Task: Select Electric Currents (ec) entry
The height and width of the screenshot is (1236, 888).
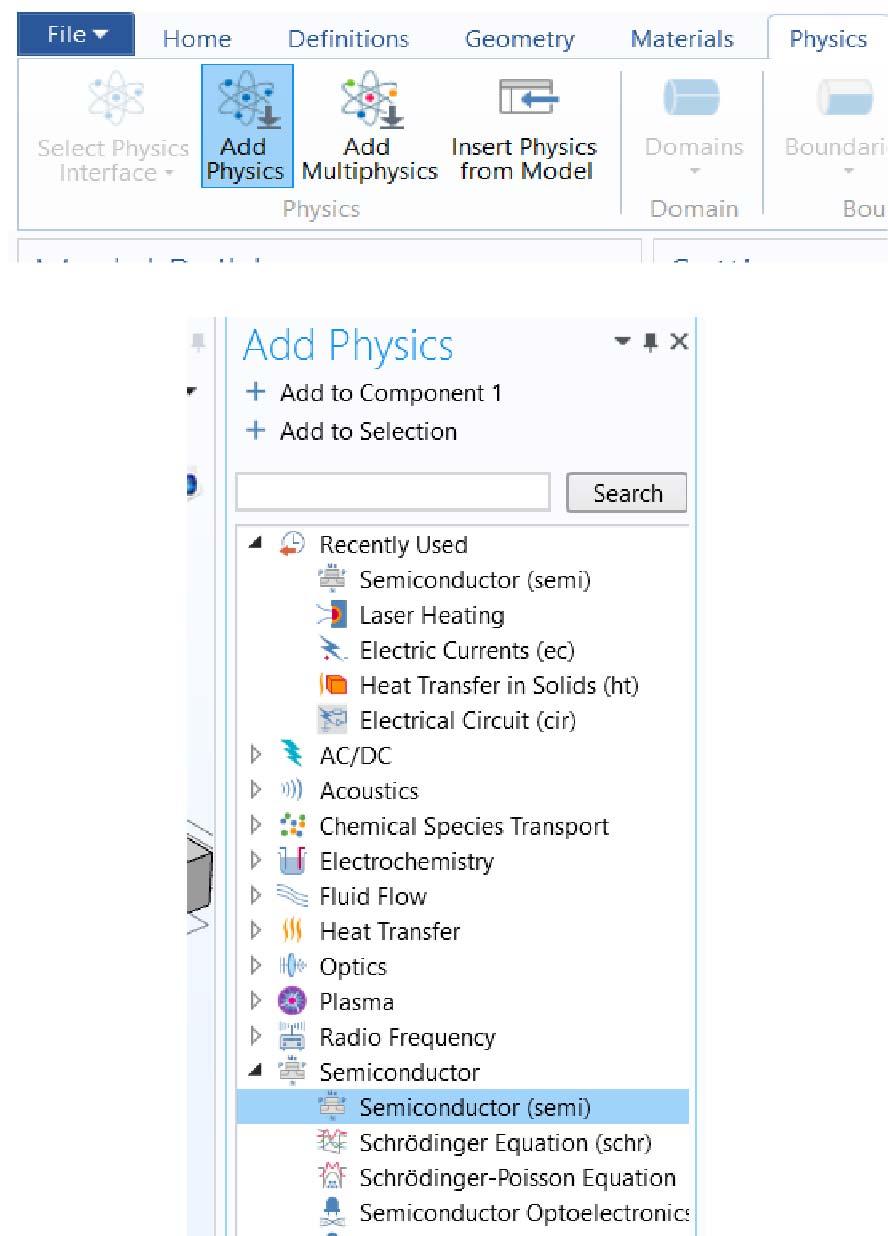Action: point(467,650)
